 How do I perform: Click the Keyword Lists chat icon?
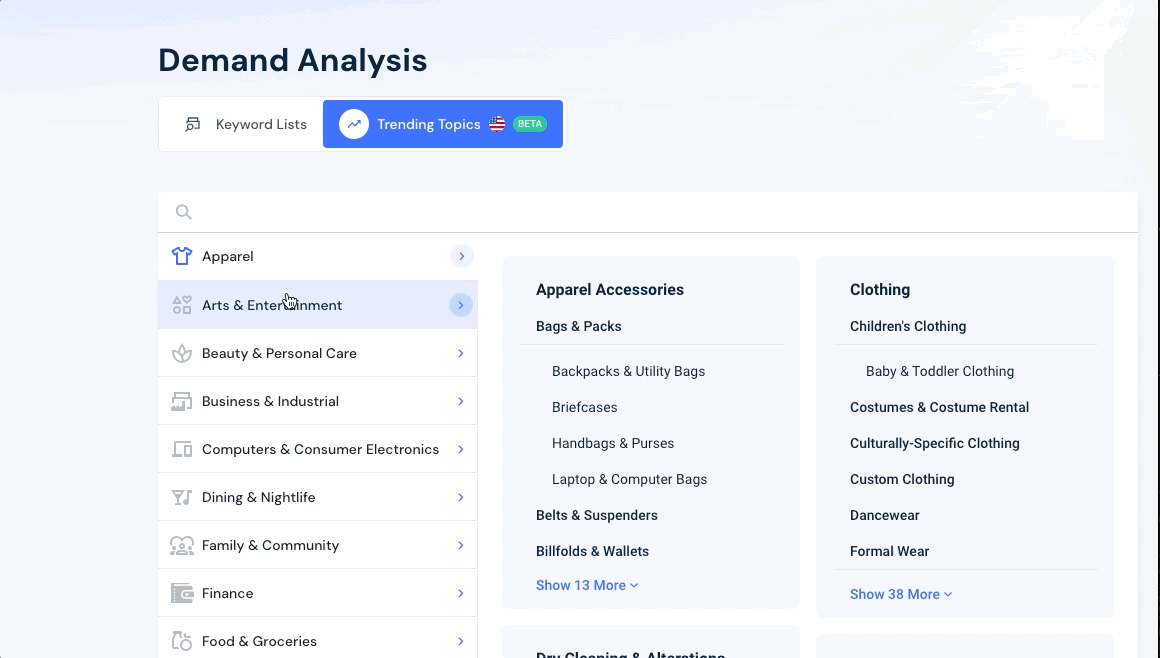tap(192, 124)
